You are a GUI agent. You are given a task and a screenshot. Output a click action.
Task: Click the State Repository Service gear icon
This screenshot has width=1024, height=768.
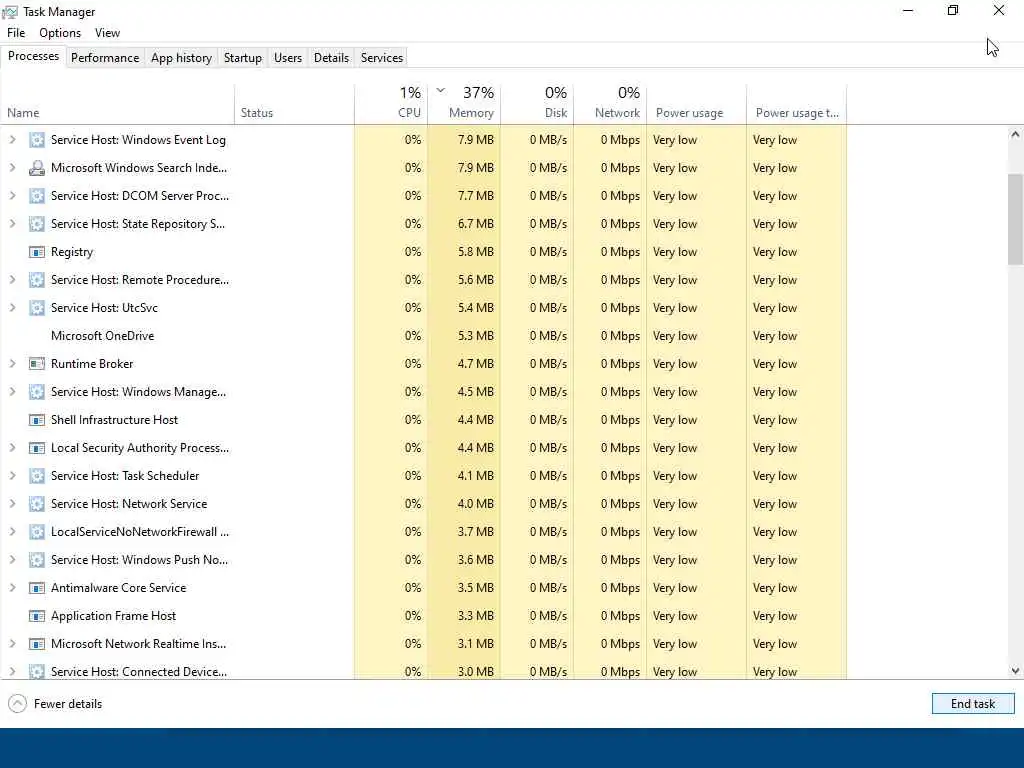point(37,224)
